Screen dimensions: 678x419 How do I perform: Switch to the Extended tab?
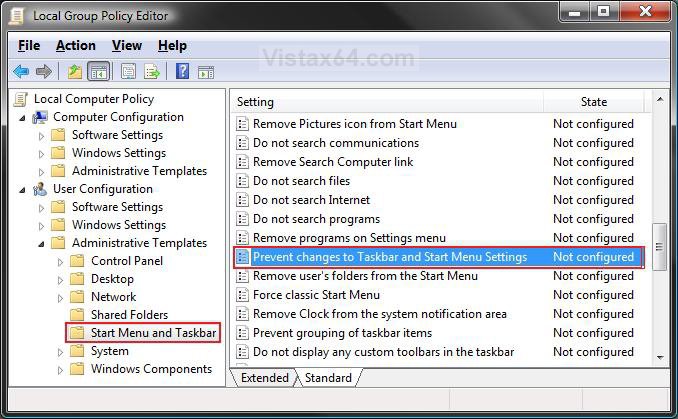(264, 378)
